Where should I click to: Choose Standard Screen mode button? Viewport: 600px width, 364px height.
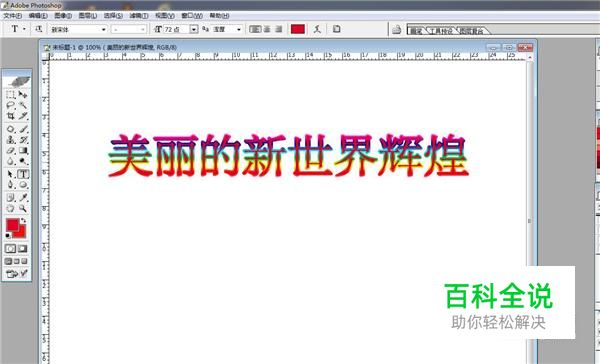tap(8, 261)
